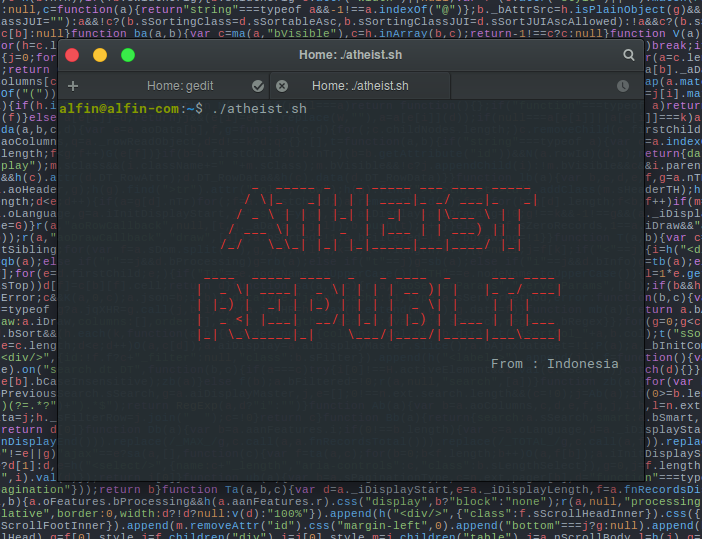Close the Home: ./atheist.sh tab
The width and height of the screenshot is (702, 539).
(x=282, y=86)
